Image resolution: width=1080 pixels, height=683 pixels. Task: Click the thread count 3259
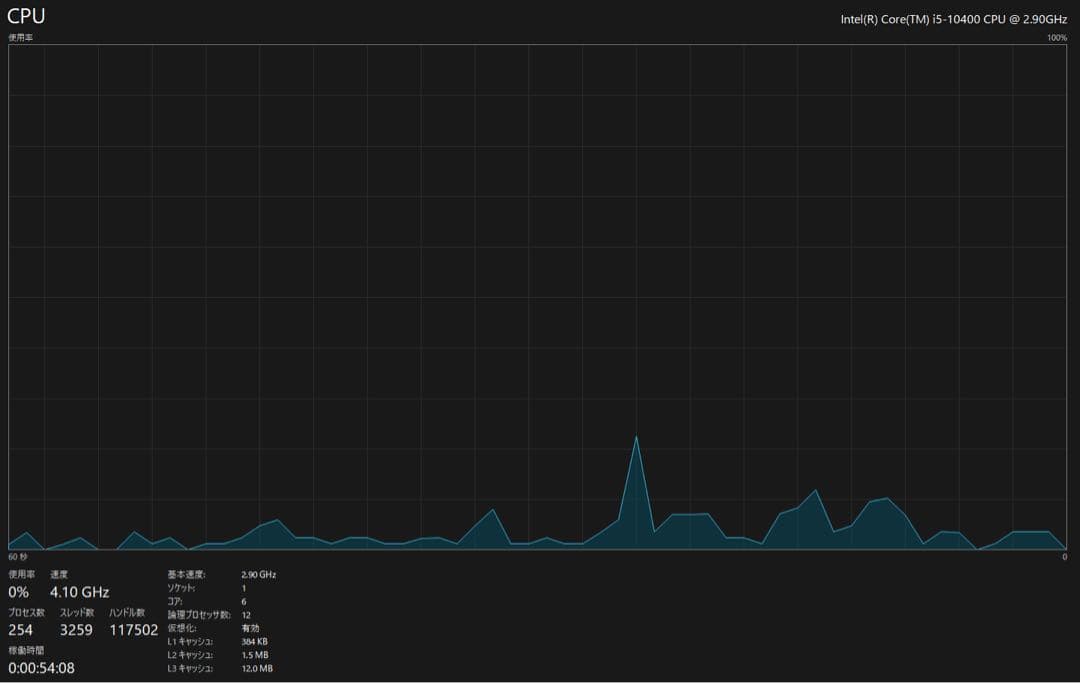pyautogui.click(x=77, y=630)
